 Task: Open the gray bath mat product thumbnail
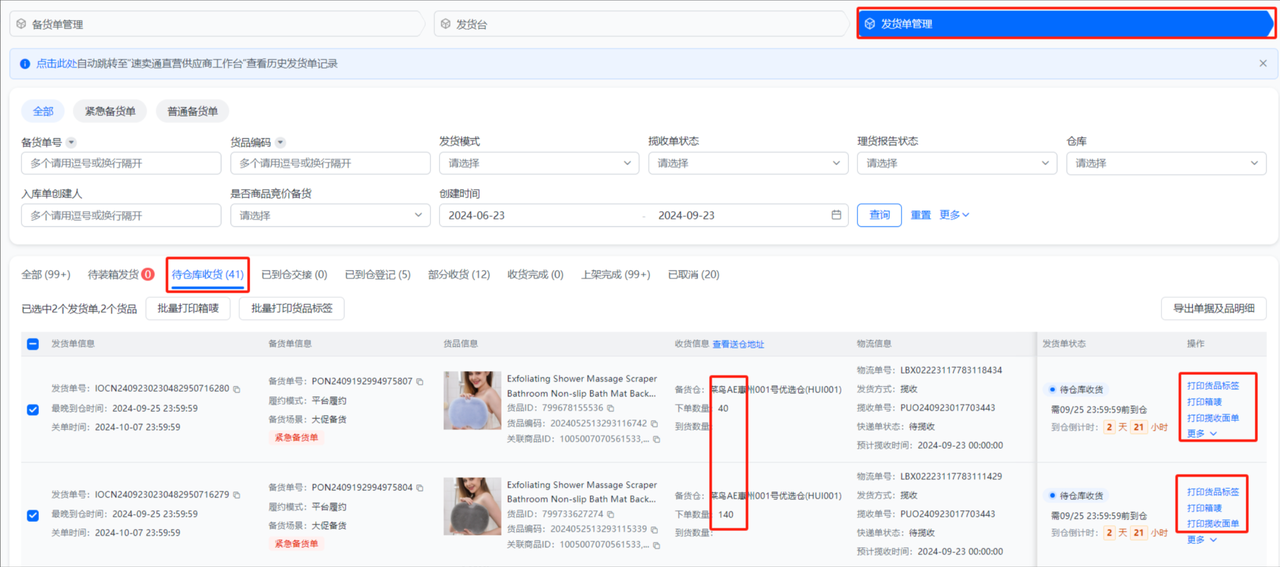[472, 506]
